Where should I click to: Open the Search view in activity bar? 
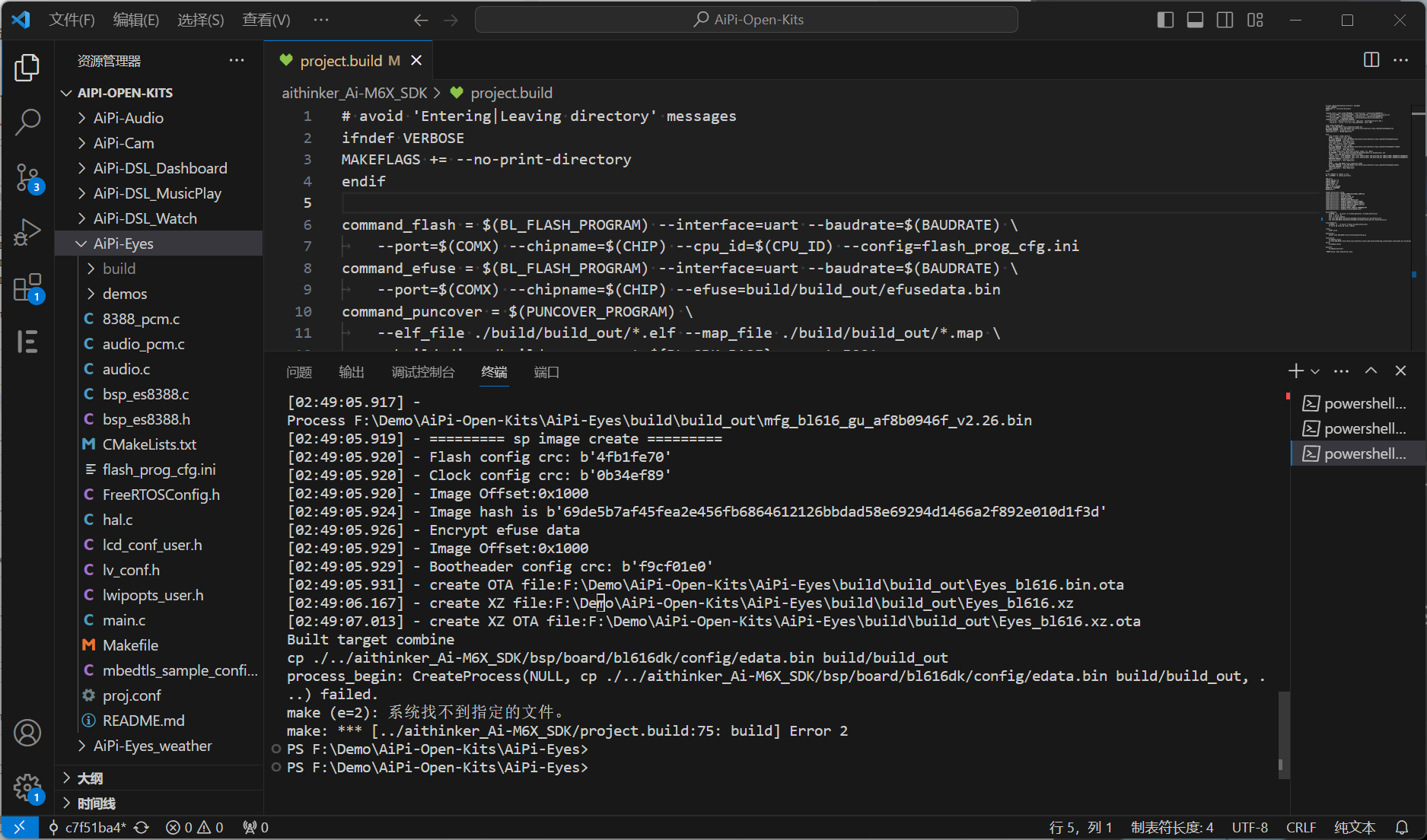tap(27, 122)
